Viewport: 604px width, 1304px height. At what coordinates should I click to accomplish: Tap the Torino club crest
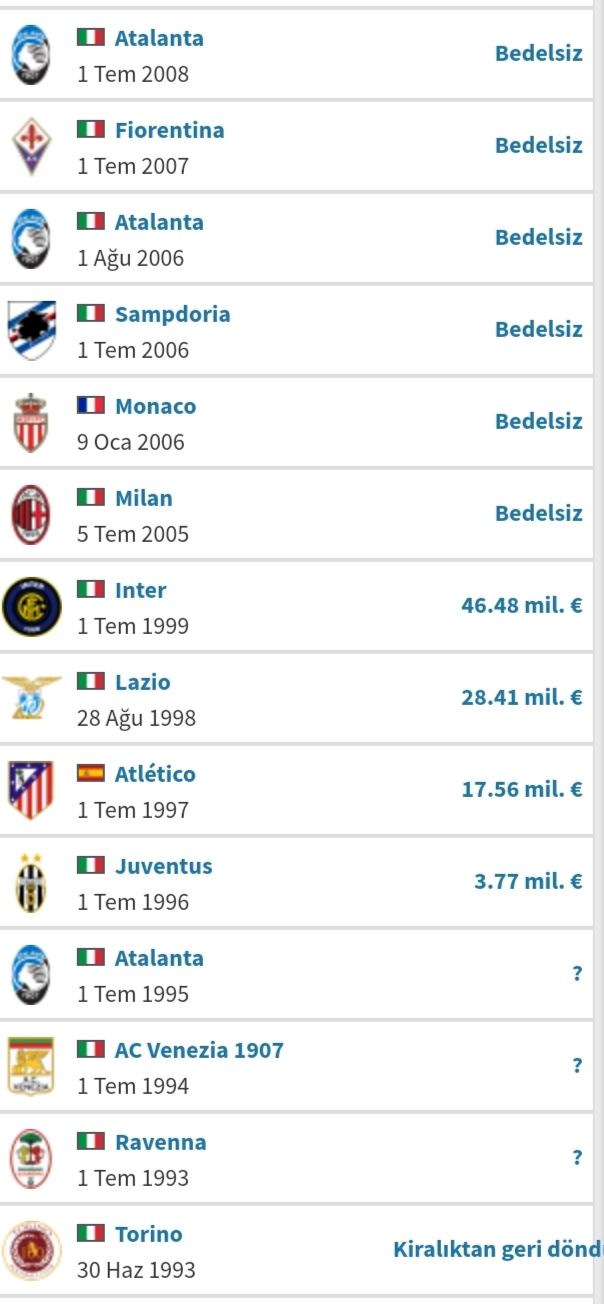31,1251
